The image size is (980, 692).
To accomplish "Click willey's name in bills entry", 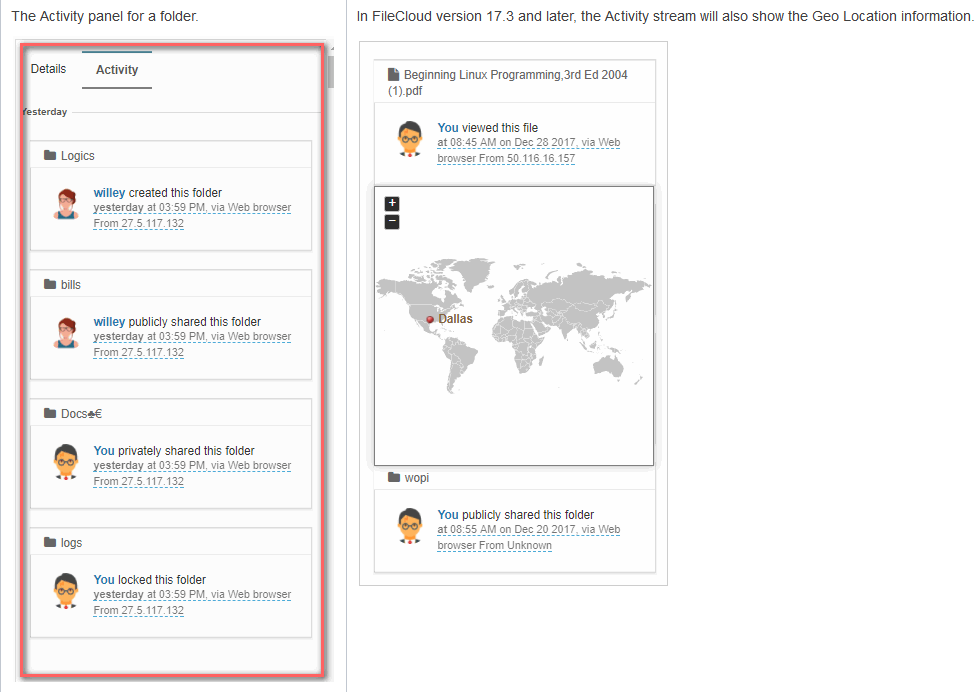I will [x=109, y=322].
